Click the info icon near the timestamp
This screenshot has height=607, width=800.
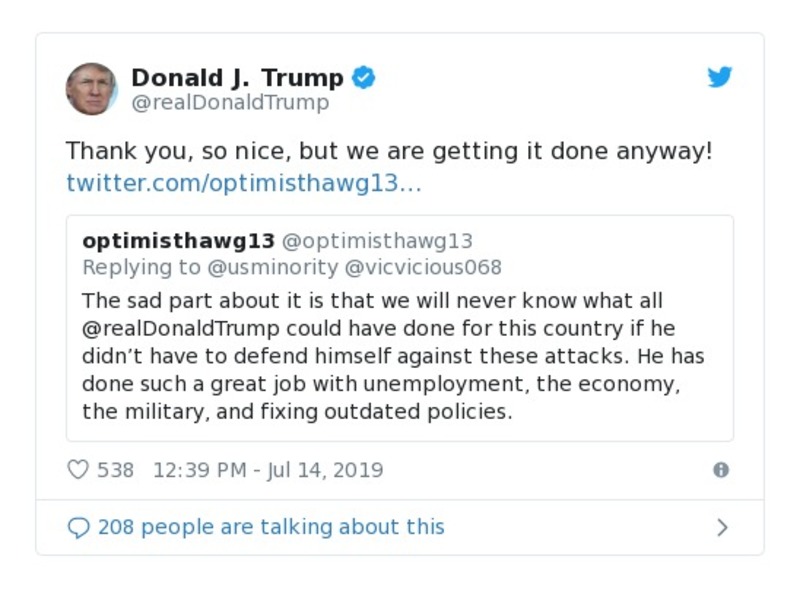click(x=723, y=468)
